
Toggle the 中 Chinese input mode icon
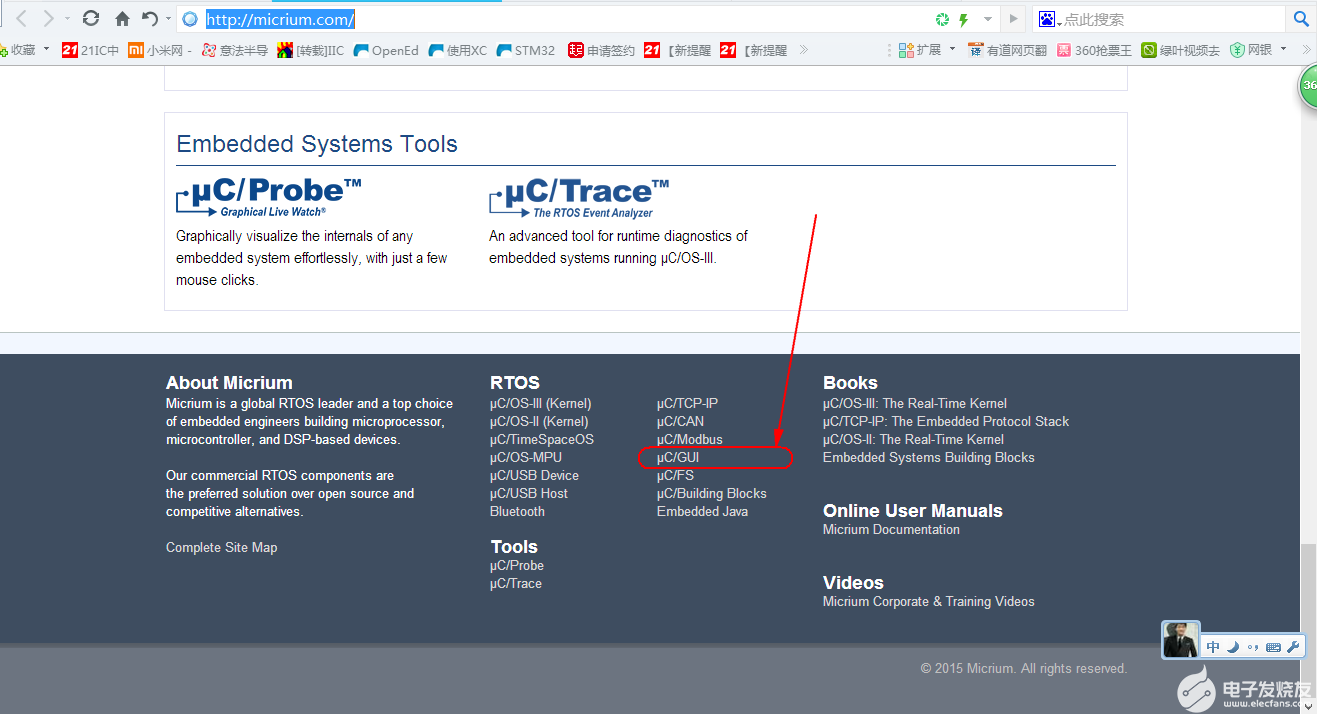tap(1213, 647)
